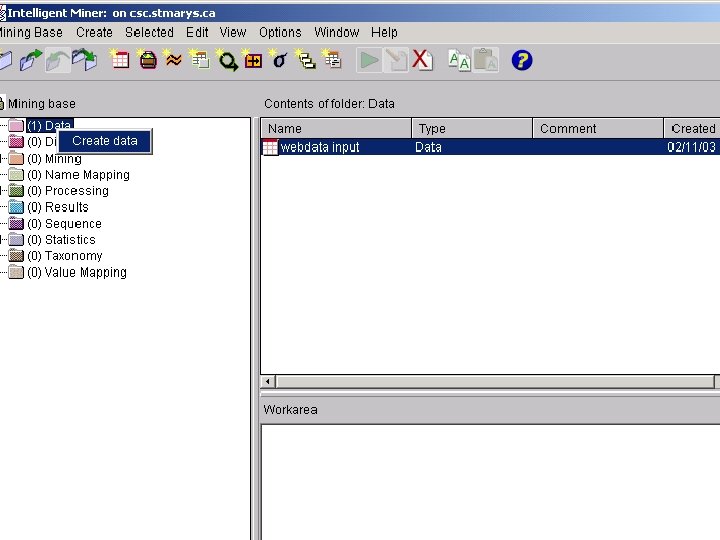The height and width of the screenshot is (540, 720).
Task: Open the Options menu
Action: [280, 33]
